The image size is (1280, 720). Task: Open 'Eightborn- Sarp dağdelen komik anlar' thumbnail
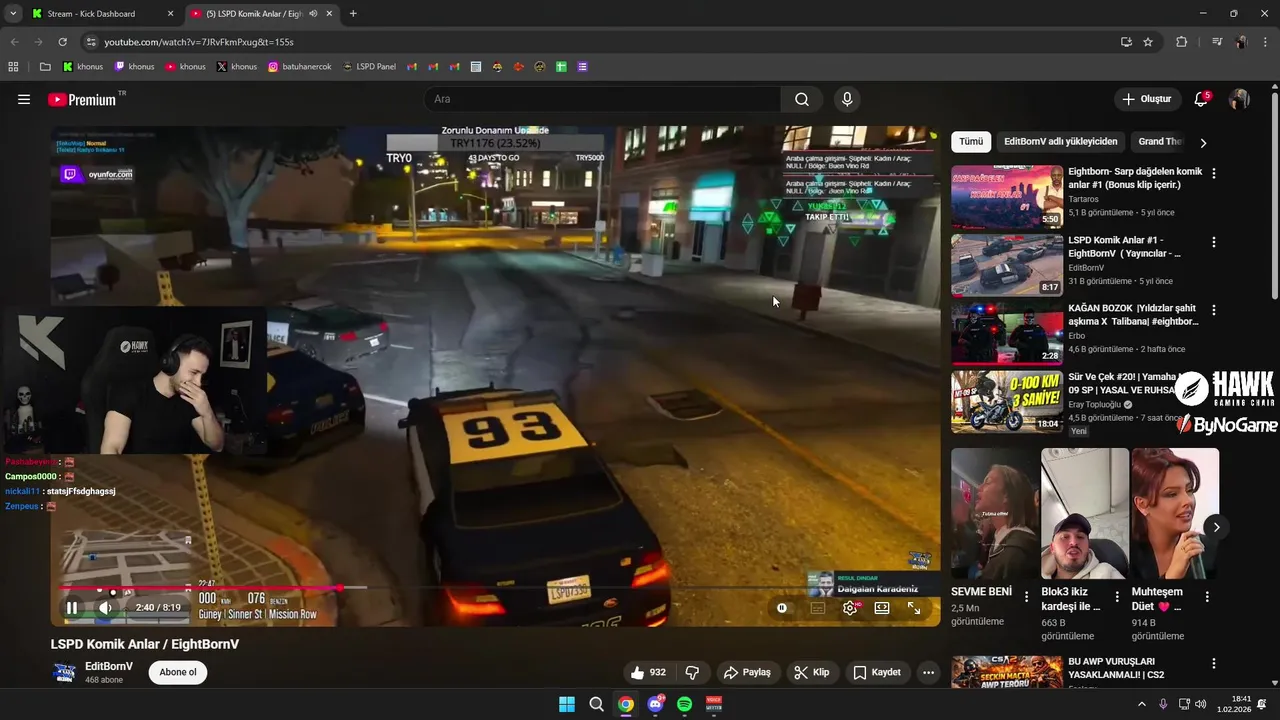[x=1007, y=197]
